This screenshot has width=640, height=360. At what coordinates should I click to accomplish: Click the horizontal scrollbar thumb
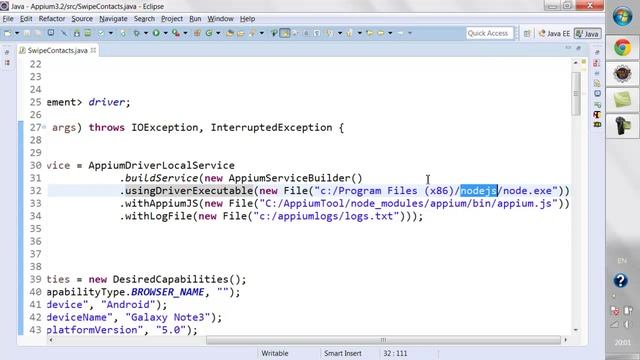pyautogui.click(x=383, y=340)
